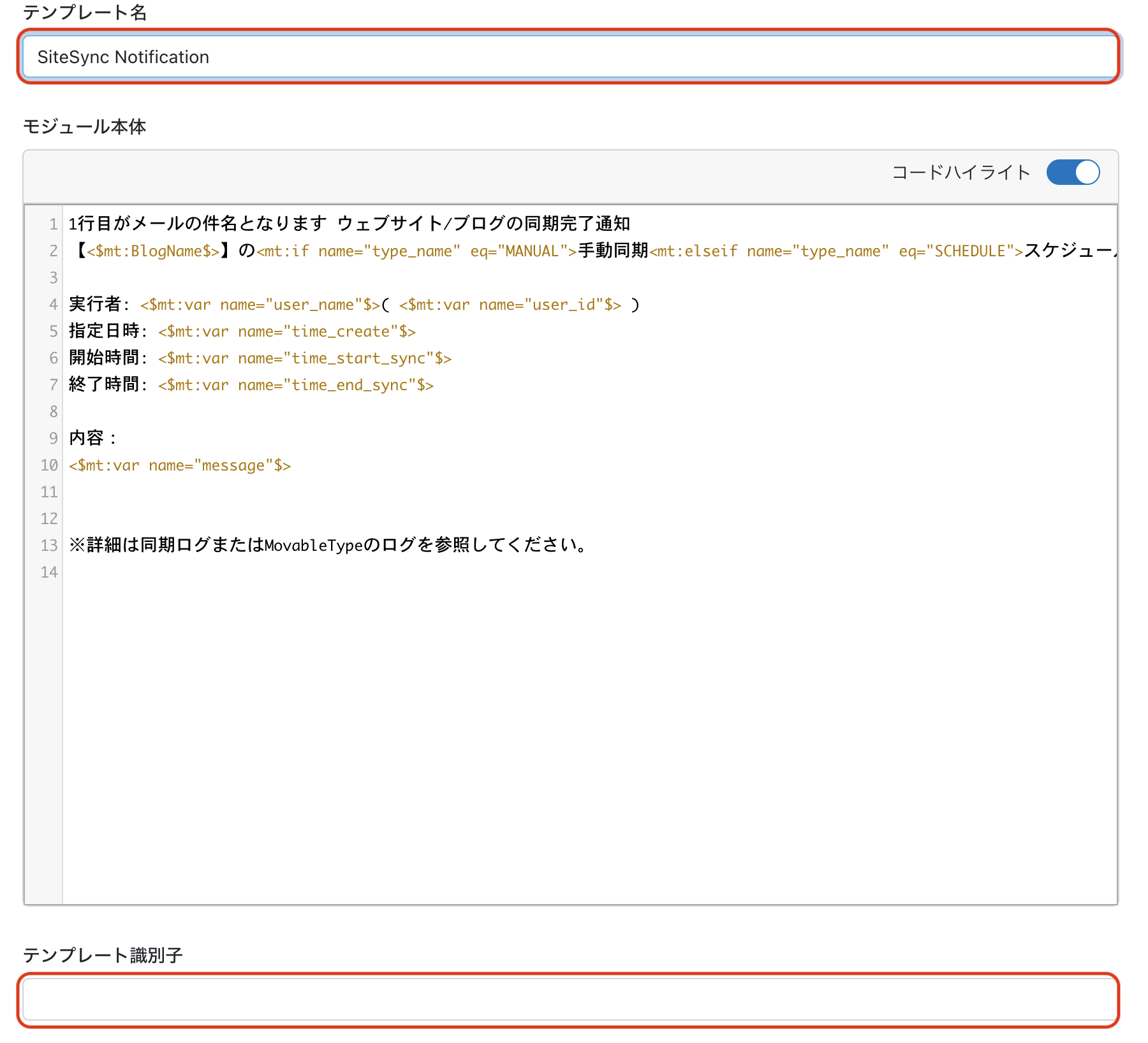Click the user_id variable on line 4
This screenshot has height=1043, width=1148.
[x=510, y=305]
